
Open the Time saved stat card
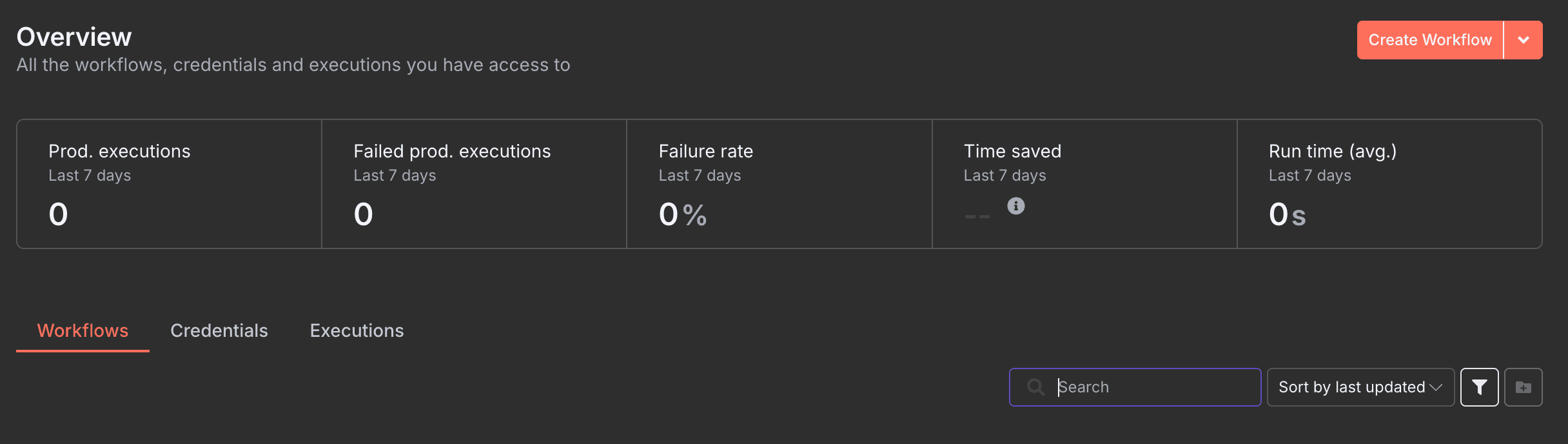(1084, 184)
